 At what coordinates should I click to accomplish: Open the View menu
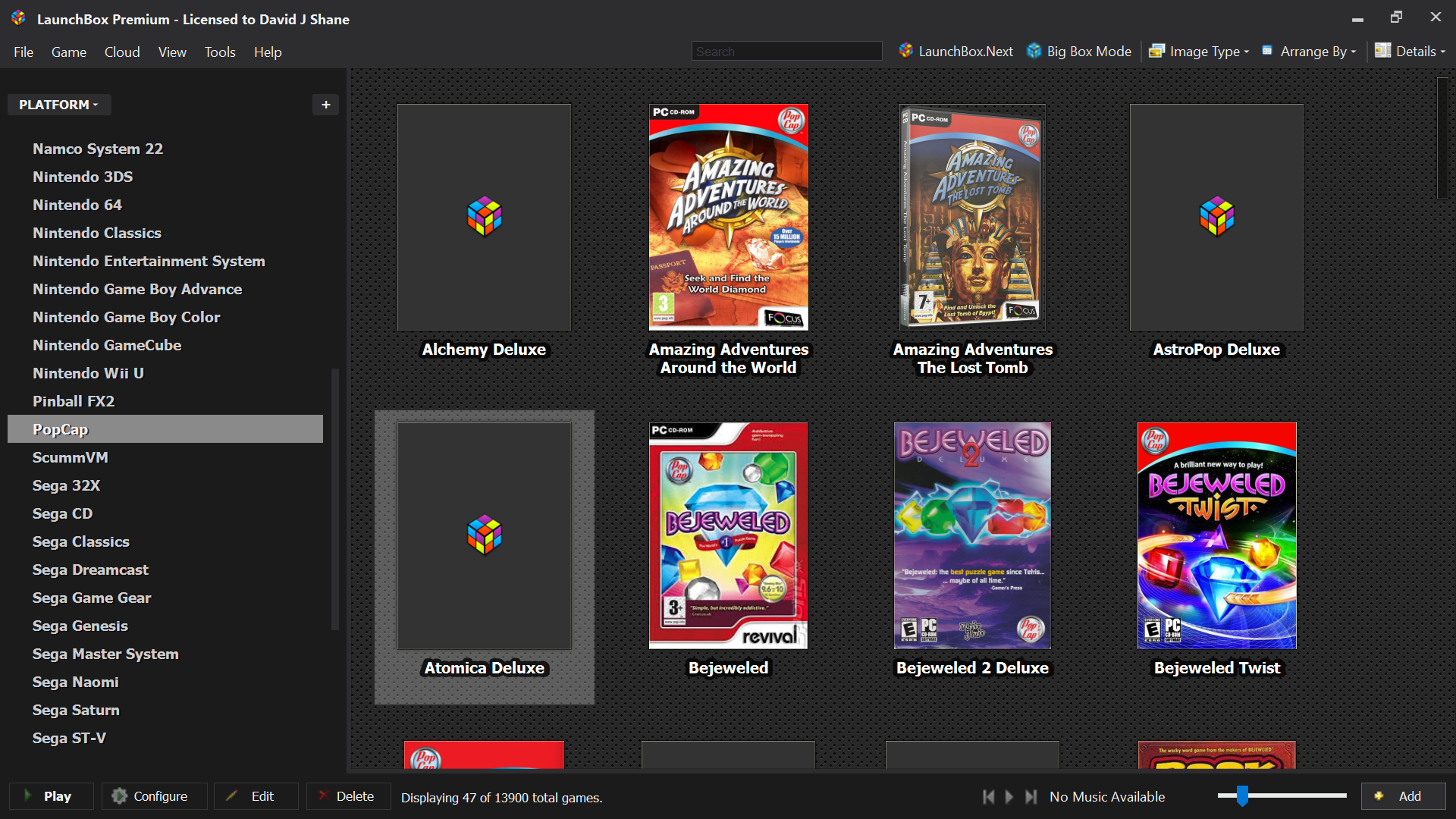(x=172, y=52)
